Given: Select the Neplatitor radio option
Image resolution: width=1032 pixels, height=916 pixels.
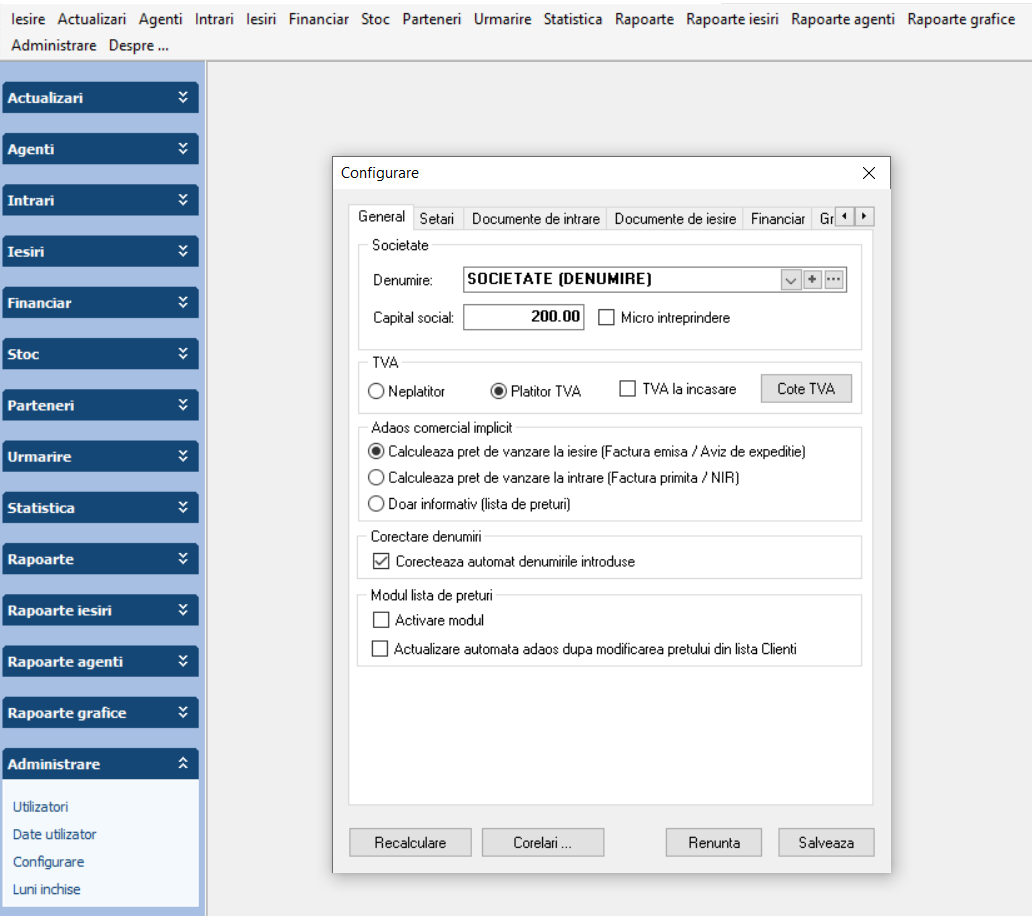Looking at the screenshot, I should pos(376,391).
